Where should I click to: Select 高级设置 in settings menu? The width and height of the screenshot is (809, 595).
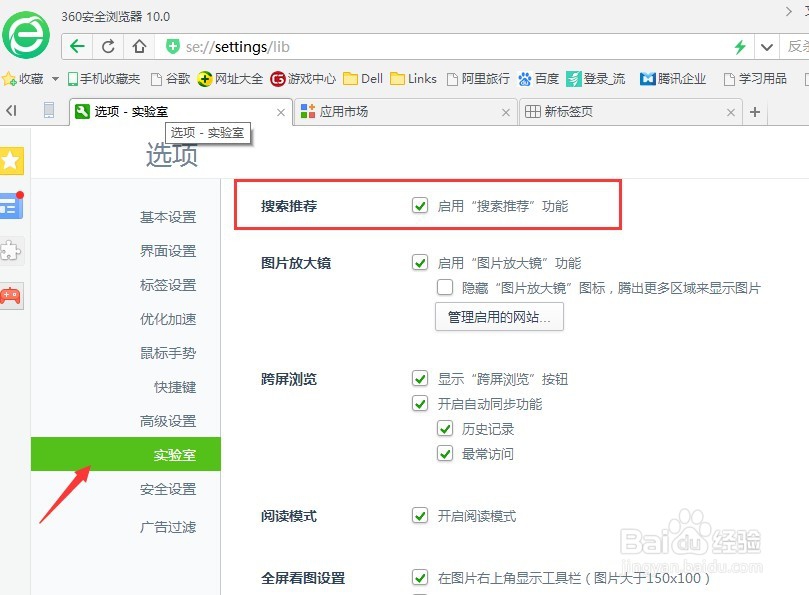click(x=168, y=422)
